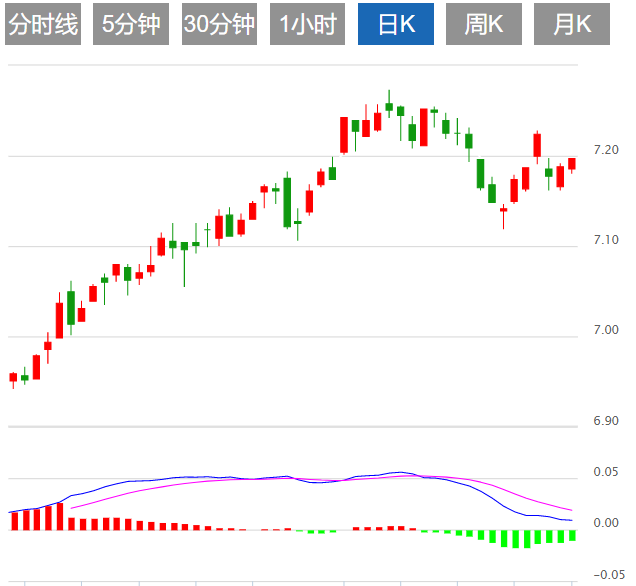The height and width of the screenshot is (586, 636).
Task: Show the 1小时 chart view
Action: 308,25
